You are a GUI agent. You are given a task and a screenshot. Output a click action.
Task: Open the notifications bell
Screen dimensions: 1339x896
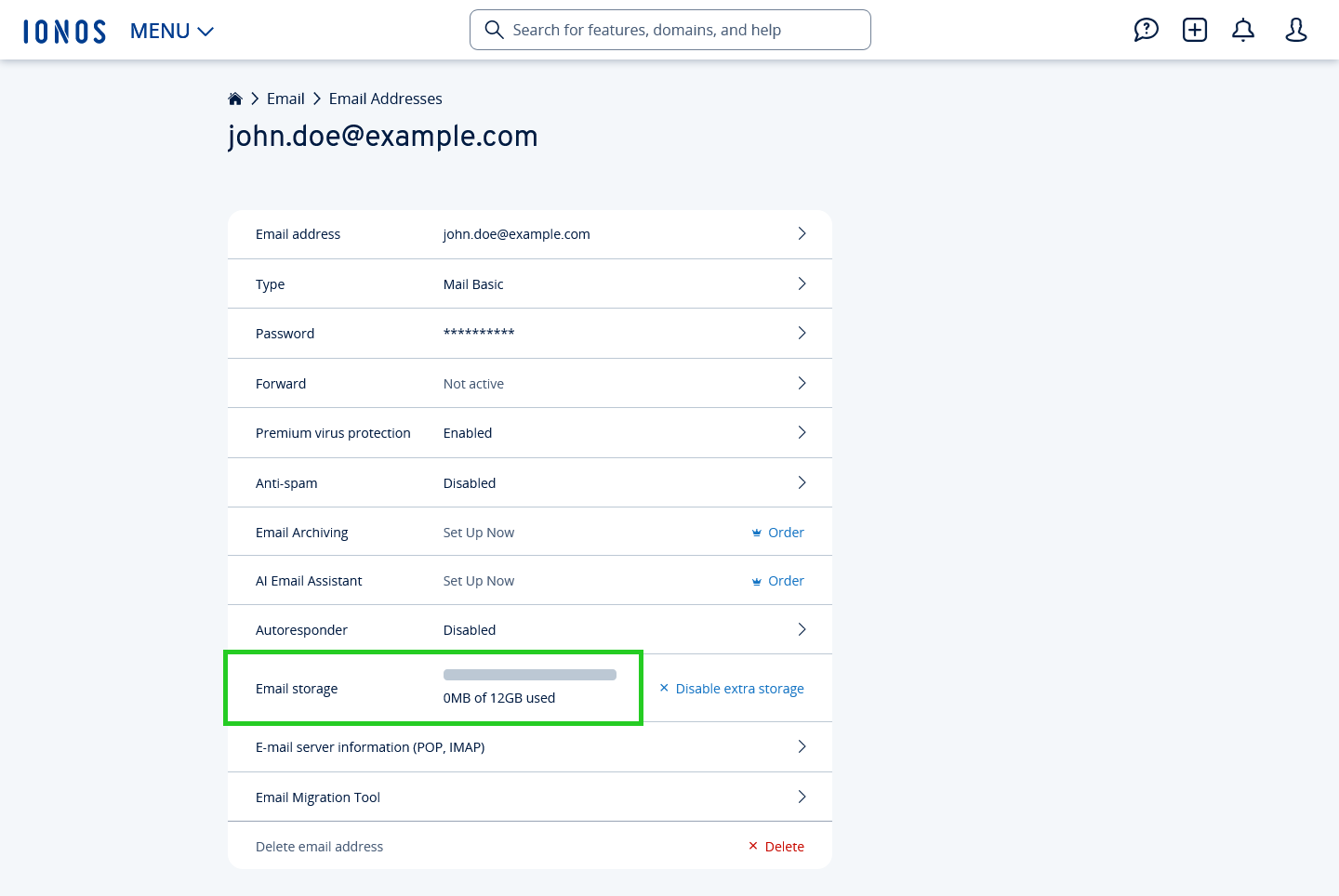click(x=1242, y=30)
